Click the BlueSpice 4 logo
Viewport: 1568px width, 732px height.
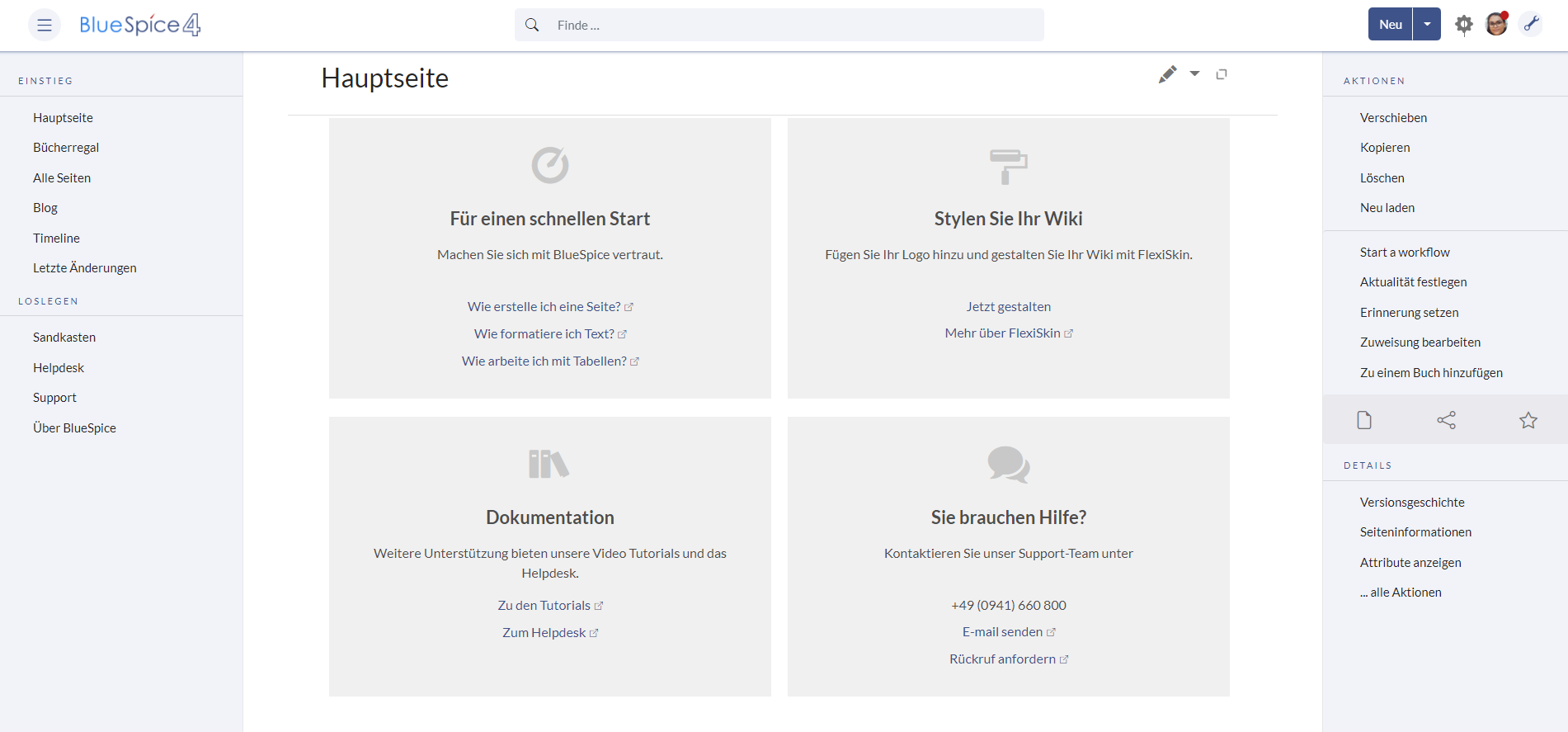(x=139, y=25)
